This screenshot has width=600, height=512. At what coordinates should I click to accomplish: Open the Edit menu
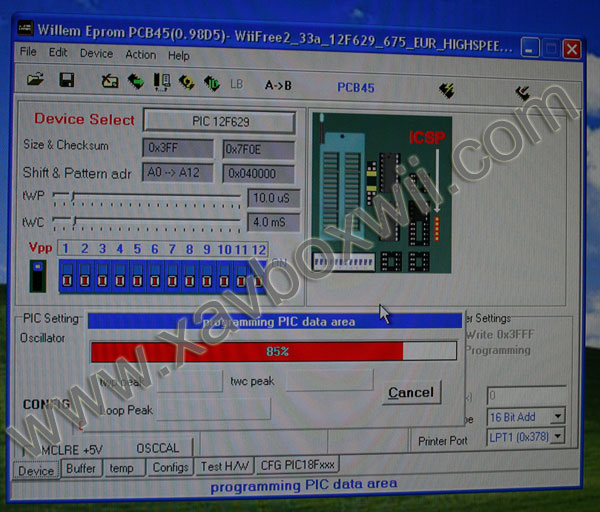click(58, 52)
